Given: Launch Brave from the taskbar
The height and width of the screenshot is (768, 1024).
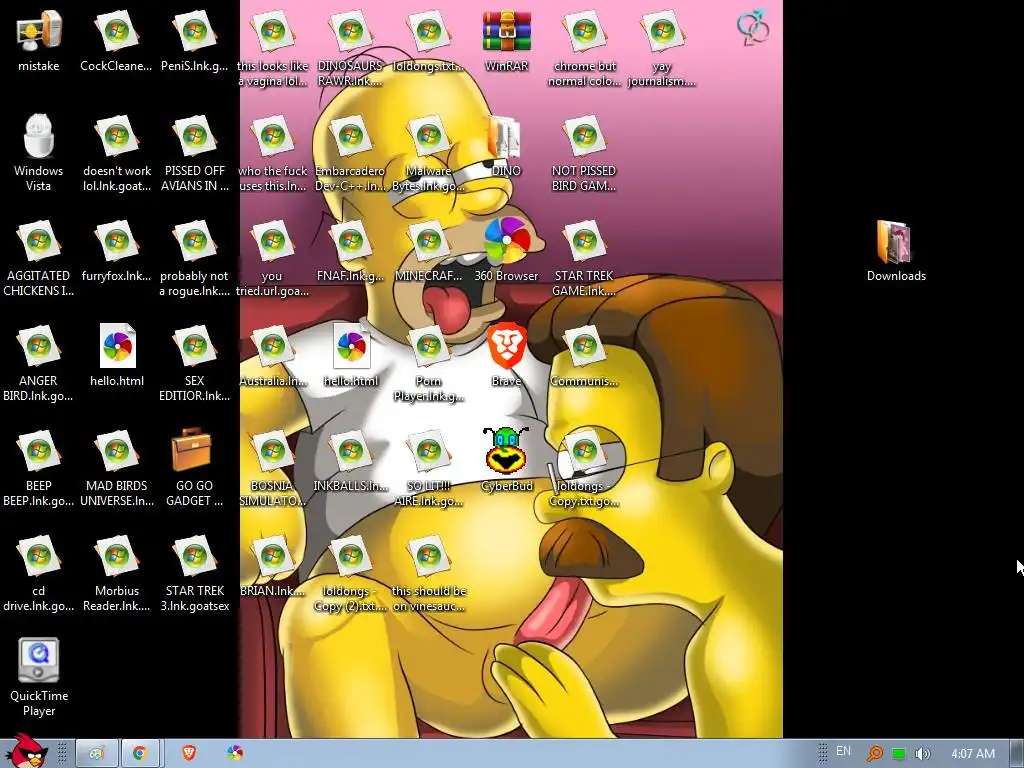Looking at the screenshot, I should pyautogui.click(x=189, y=753).
